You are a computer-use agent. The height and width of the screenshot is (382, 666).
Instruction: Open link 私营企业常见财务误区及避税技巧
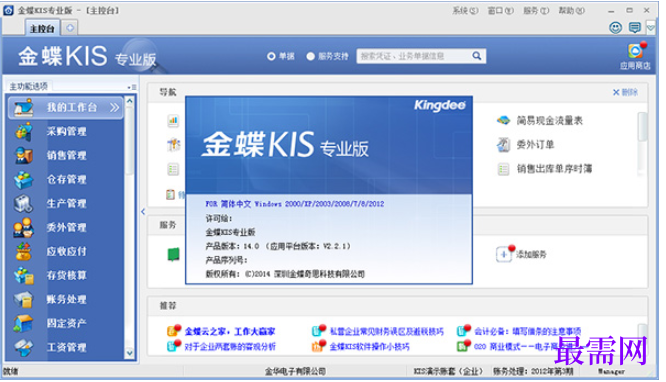pyautogui.click(x=387, y=331)
